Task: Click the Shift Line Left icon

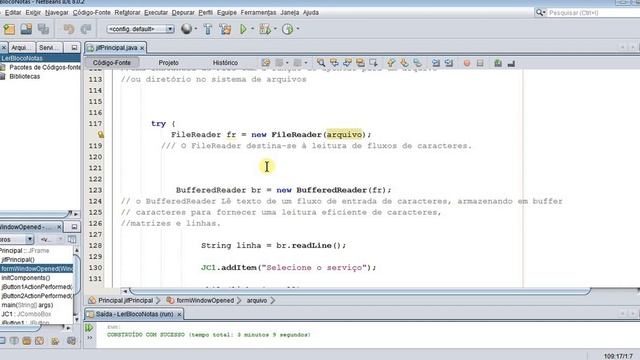Action: point(436,63)
